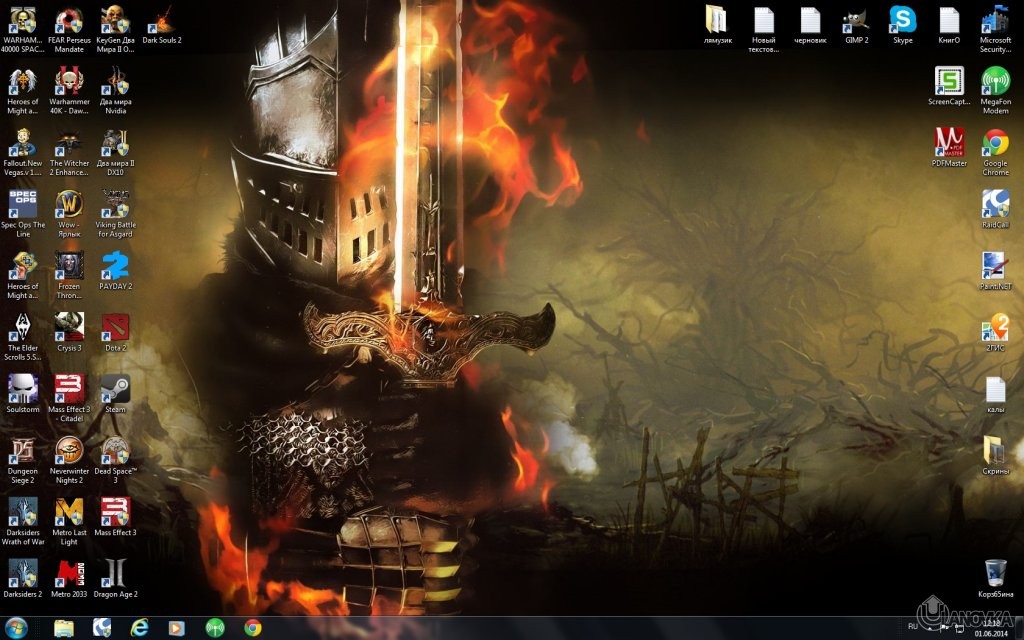Open the system clock showing 01.06.2014
1024x640 pixels.
(x=991, y=629)
